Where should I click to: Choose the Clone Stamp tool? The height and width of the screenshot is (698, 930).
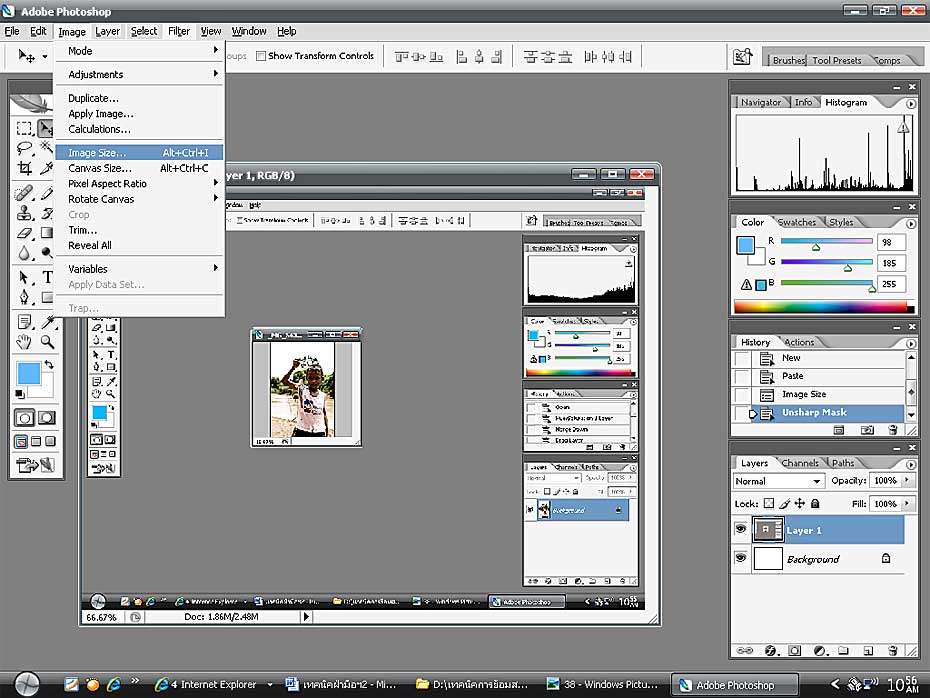24,213
